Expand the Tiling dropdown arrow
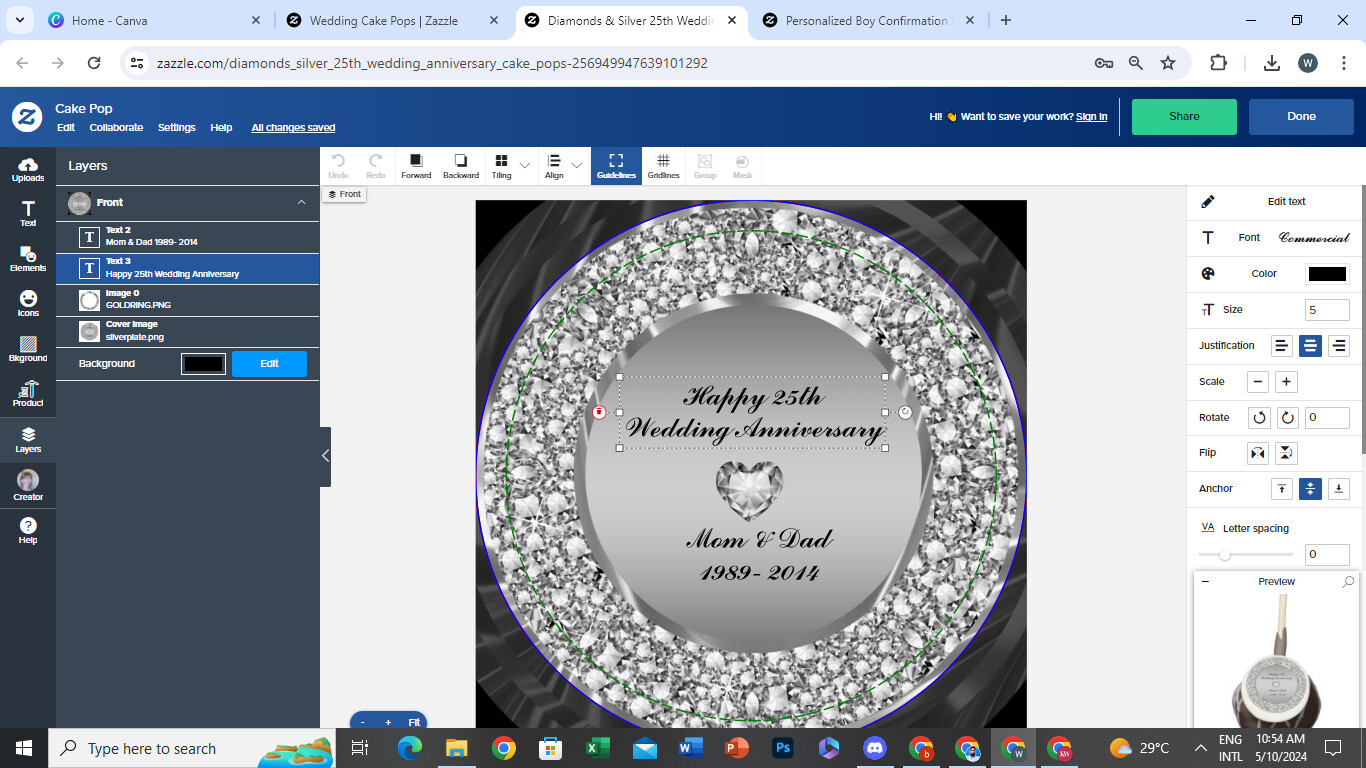 pyautogui.click(x=525, y=165)
